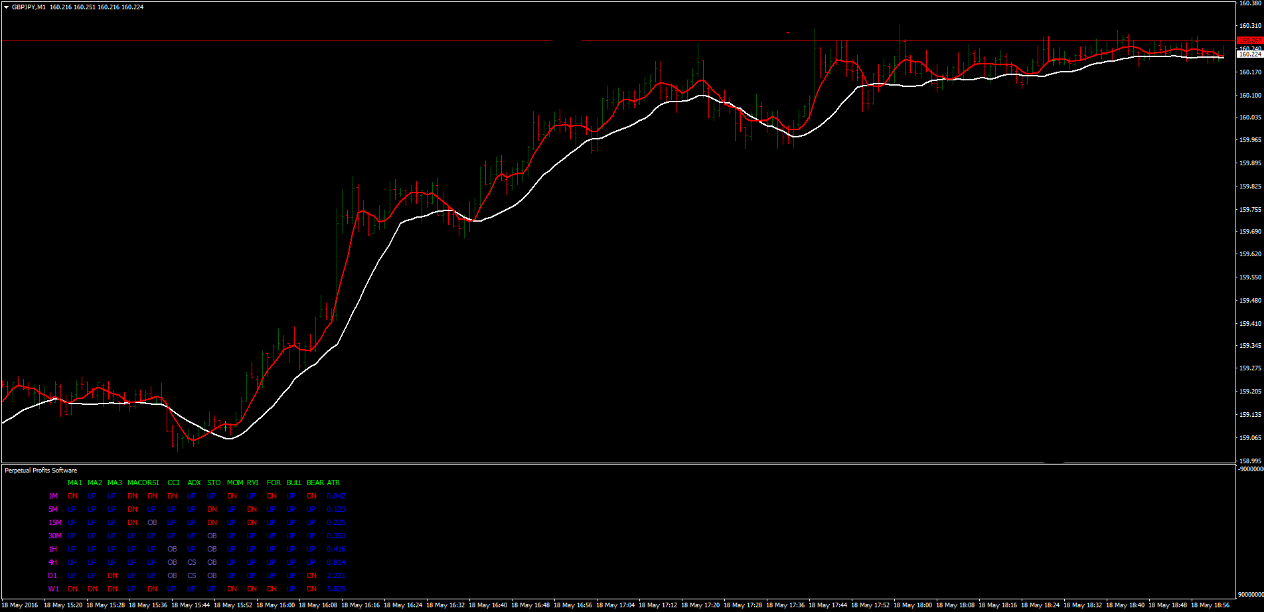Select the 1H timeframe row label
This screenshot has width=1264, height=612.
(52, 549)
